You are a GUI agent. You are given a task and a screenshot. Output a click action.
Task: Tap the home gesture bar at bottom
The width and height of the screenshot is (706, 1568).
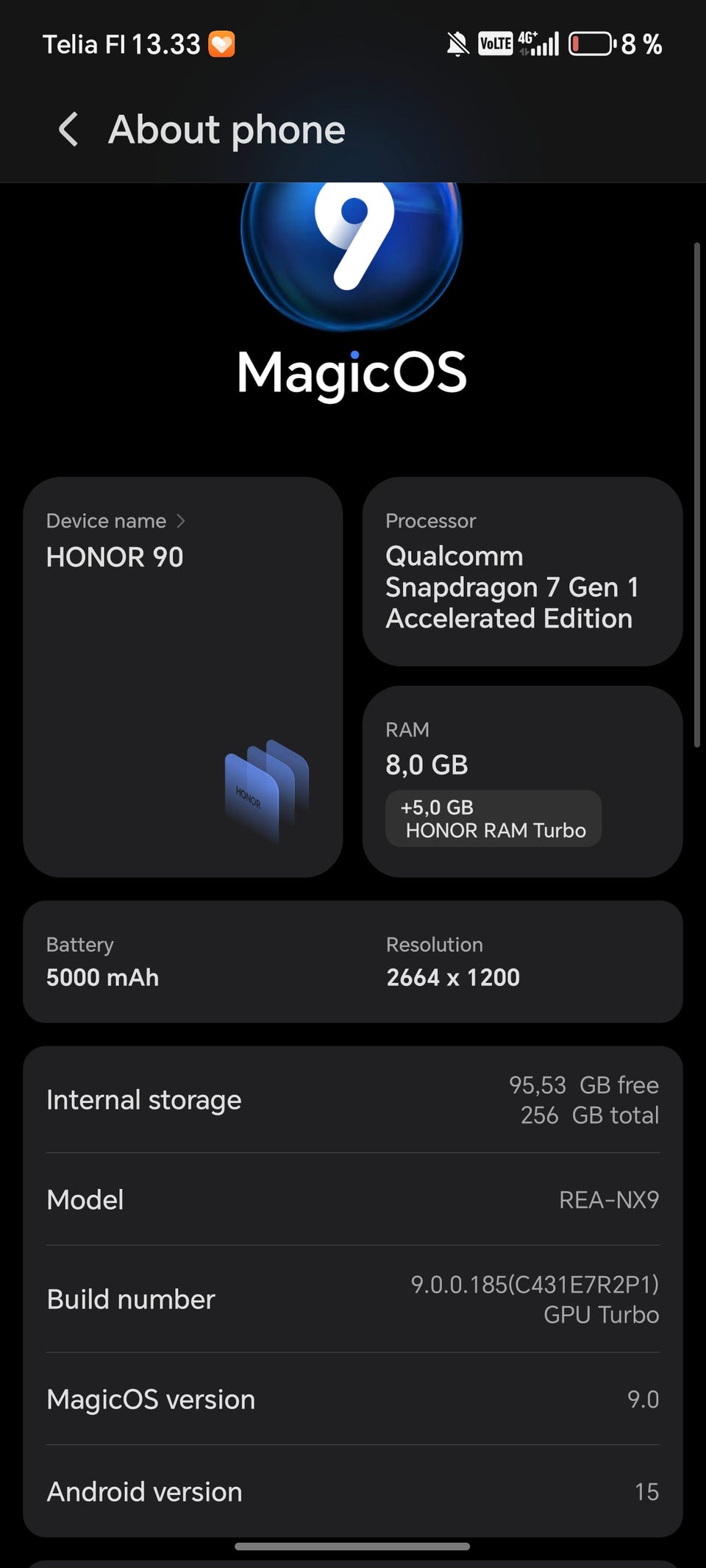point(352,1546)
